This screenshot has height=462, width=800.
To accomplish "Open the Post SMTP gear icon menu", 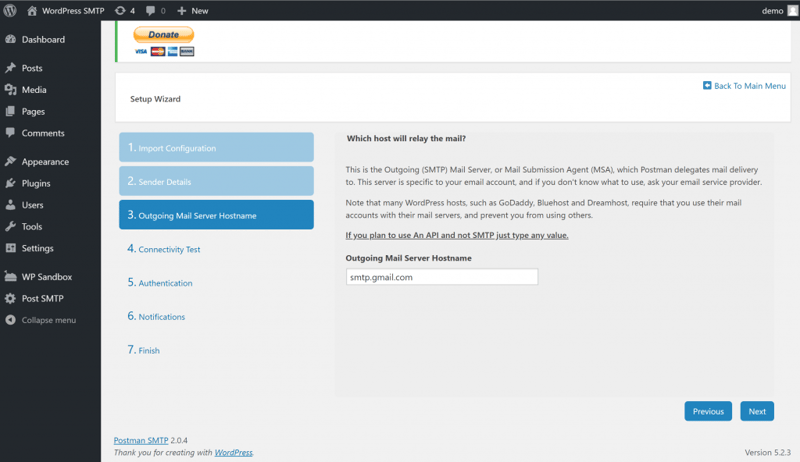I will (x=11, y=298).
